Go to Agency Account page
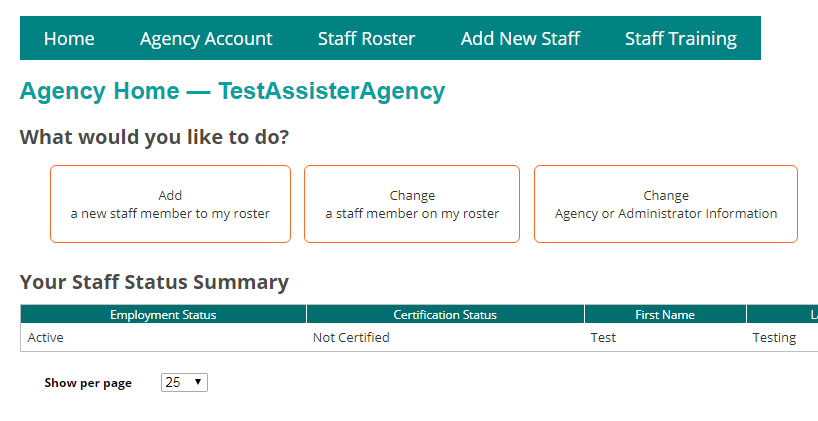This screenshot has height=421, width=818. [x=206, y=39]
